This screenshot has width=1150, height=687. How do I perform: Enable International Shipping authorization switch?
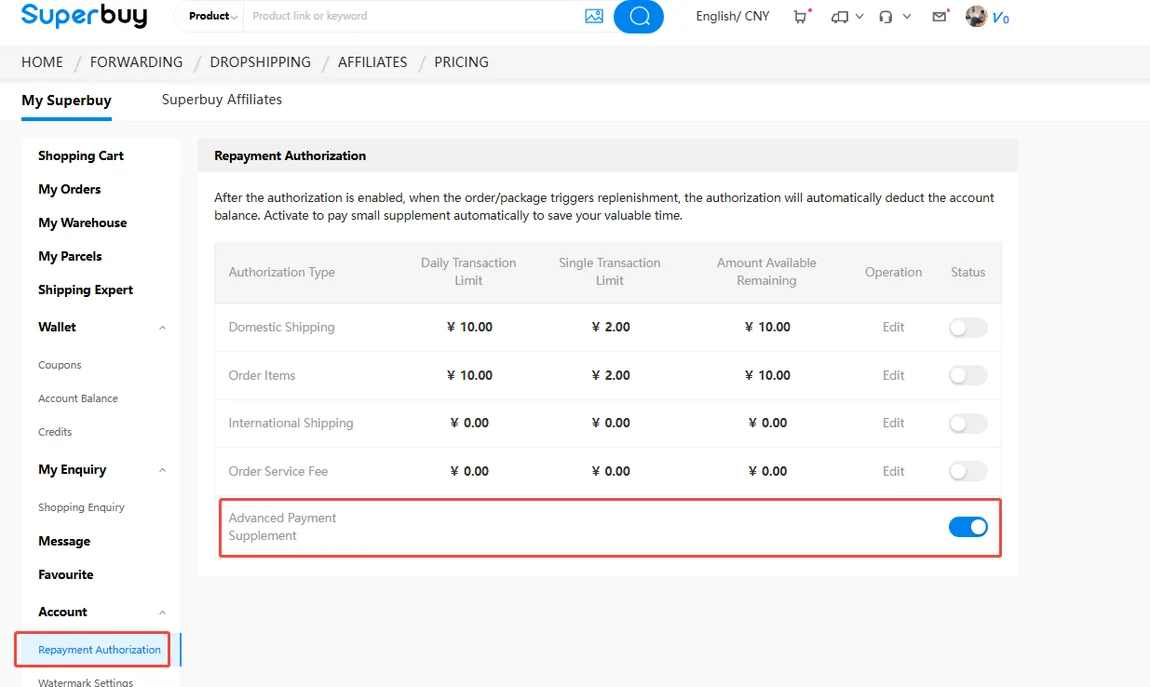pos(968,423)
